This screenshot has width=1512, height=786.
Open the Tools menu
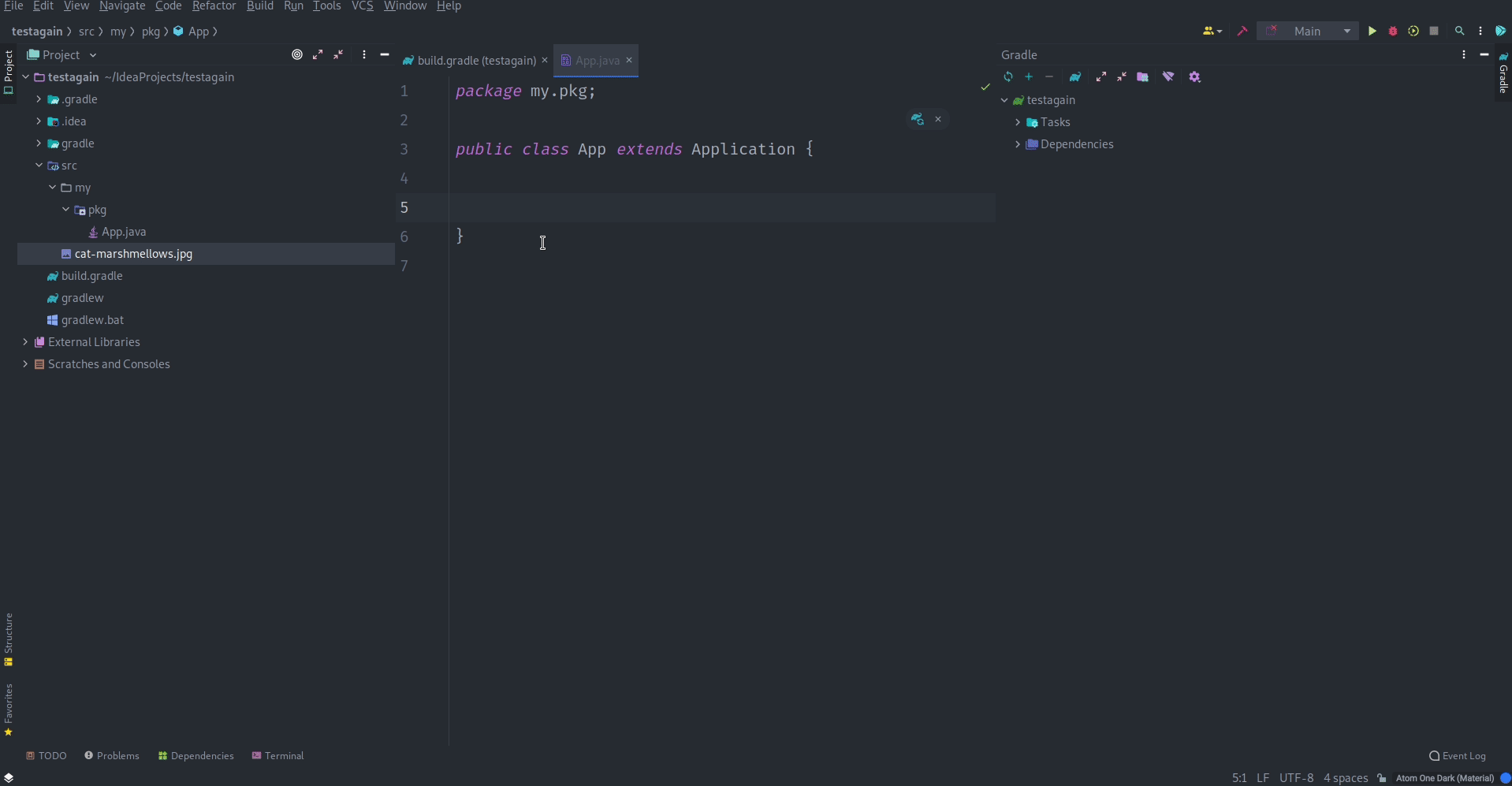tap(326, 6)
